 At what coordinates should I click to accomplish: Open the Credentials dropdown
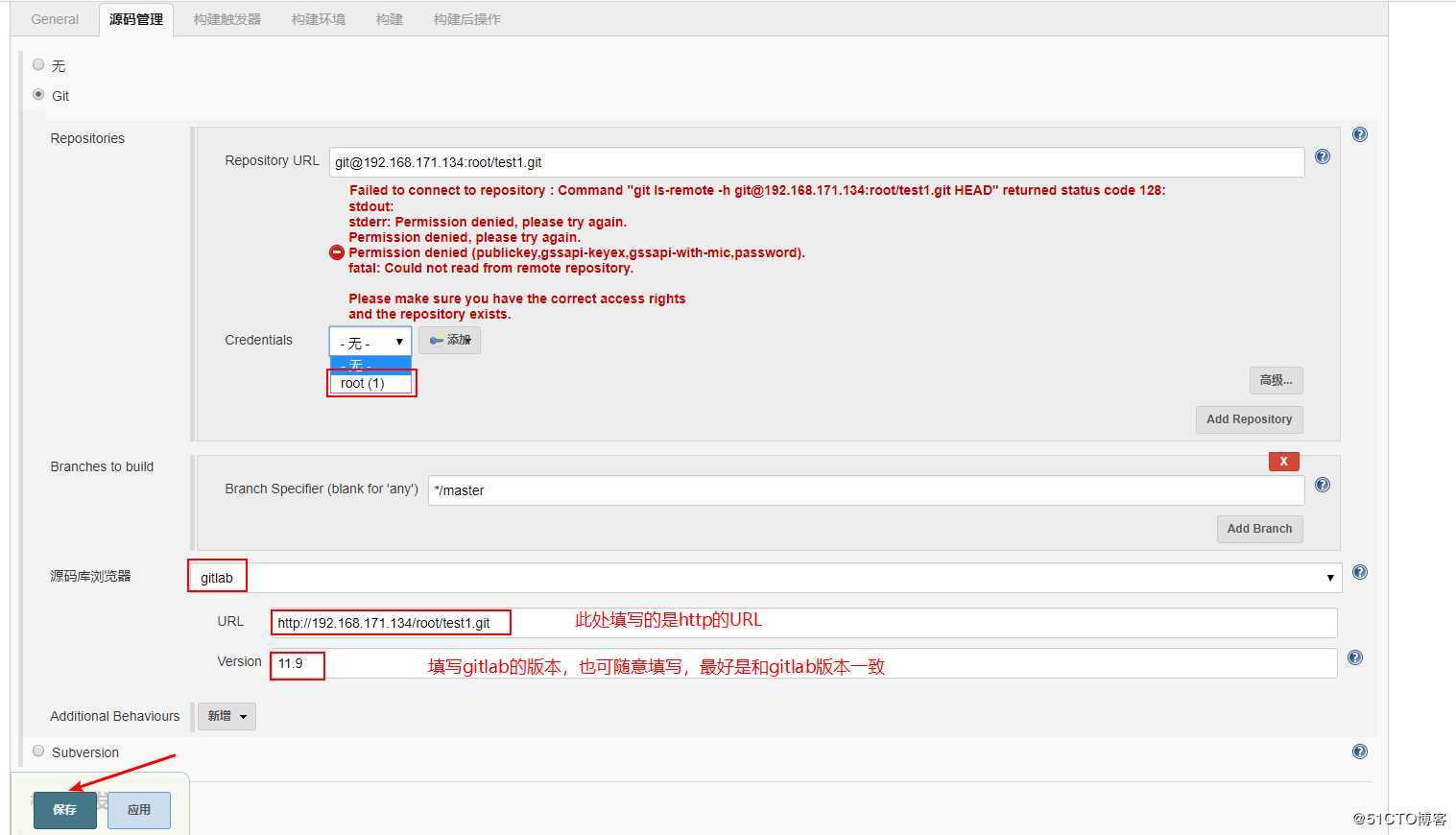click(x=370, y=342)
